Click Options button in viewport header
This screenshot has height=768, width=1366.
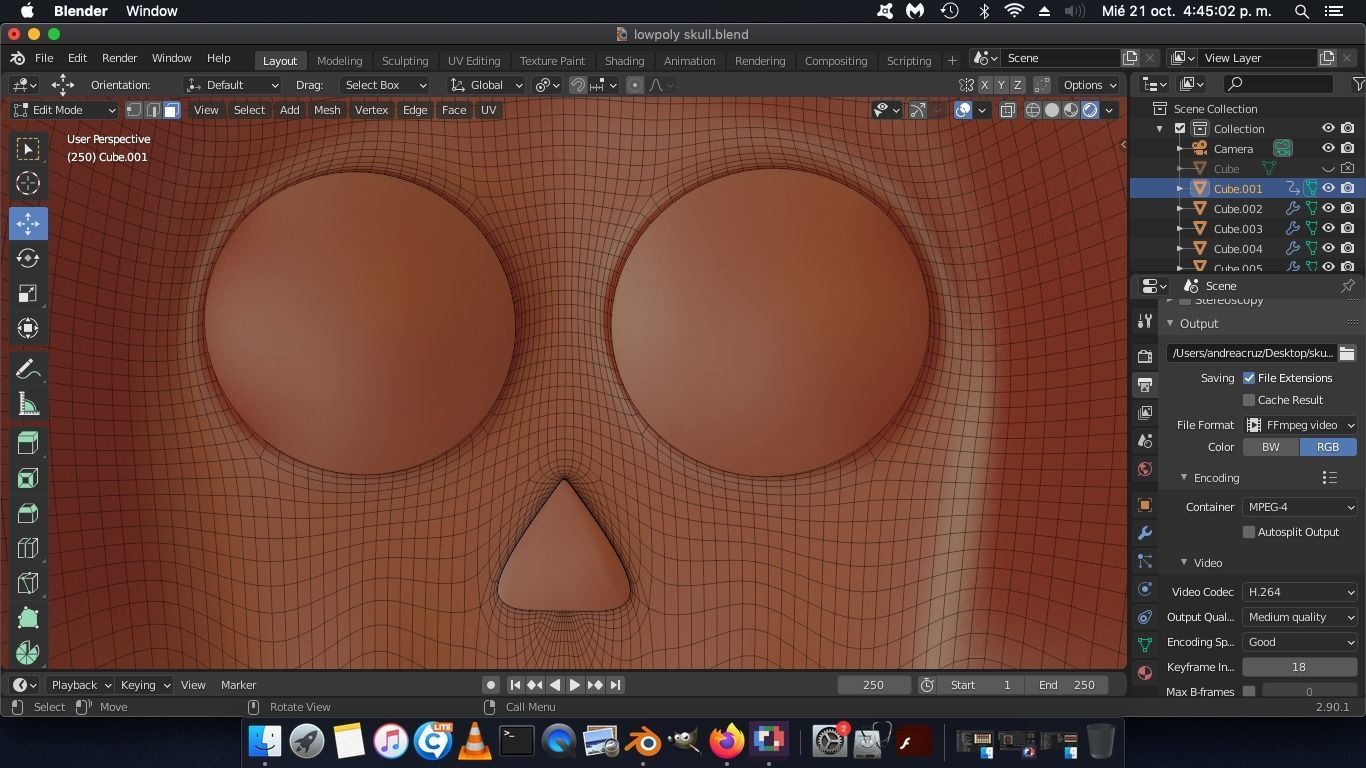[x=1089, y=85]
